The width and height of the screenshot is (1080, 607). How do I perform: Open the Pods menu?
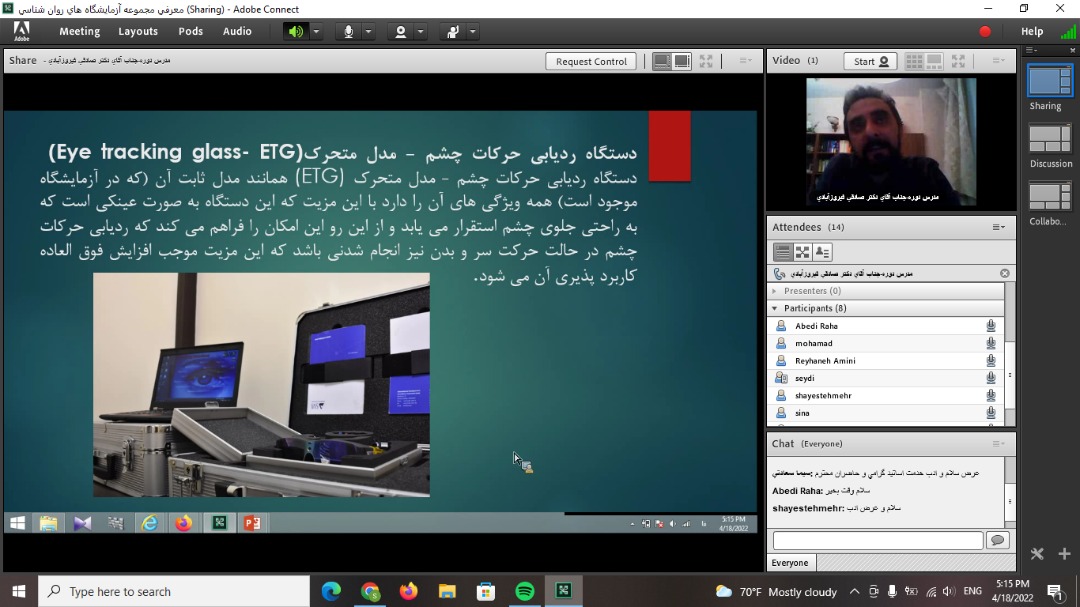point(190,31)
